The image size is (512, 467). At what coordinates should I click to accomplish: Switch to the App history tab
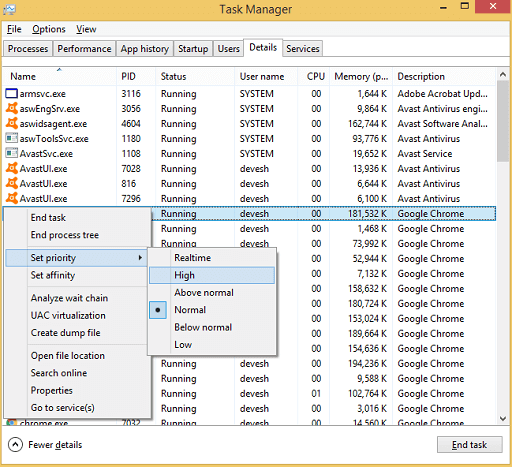point(145,49)
